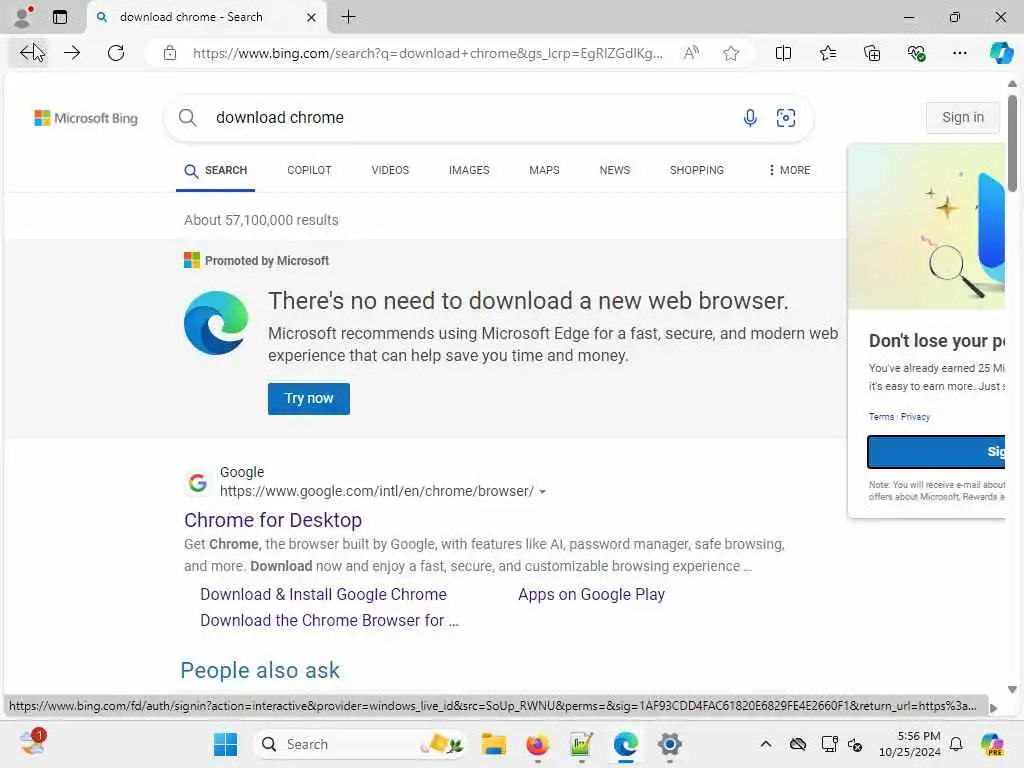Open Download the Chrome Browser for link
Viewport: 1024px width, 768px height.
point(329,620)
